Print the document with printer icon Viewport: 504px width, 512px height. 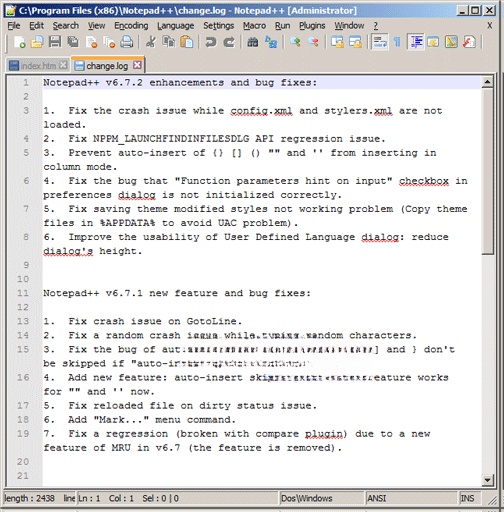(x=127, y=42)
